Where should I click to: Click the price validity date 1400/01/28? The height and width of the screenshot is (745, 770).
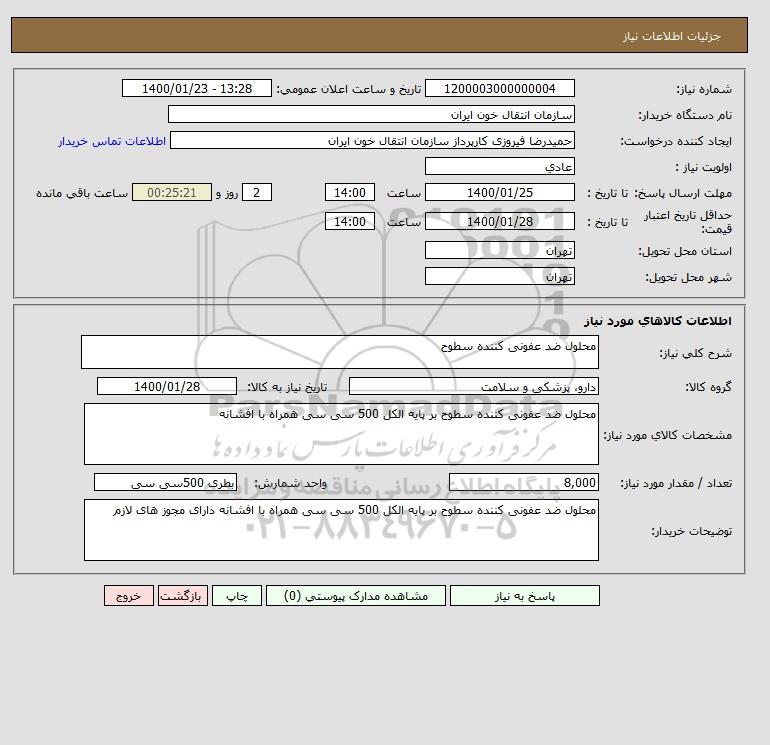tap(499, 221)
